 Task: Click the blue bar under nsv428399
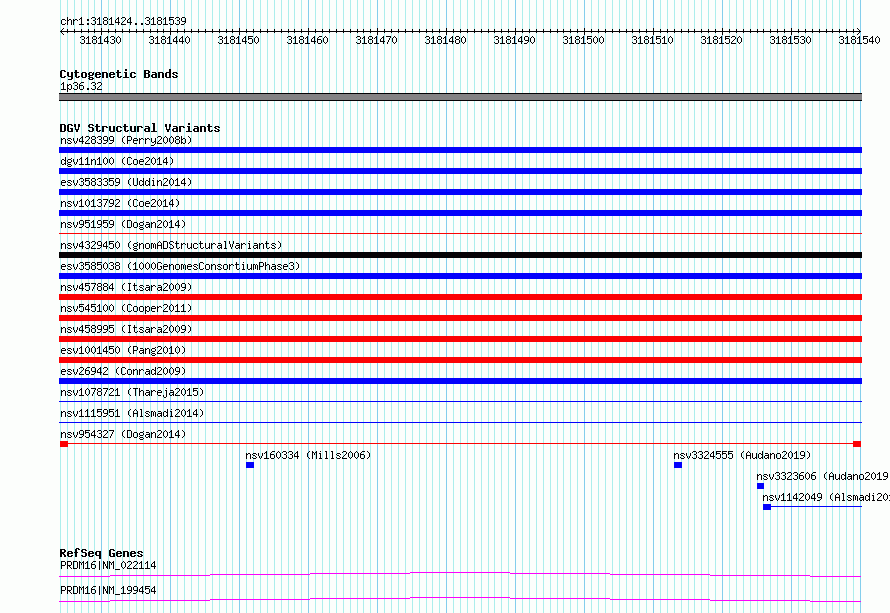point(460,150)
